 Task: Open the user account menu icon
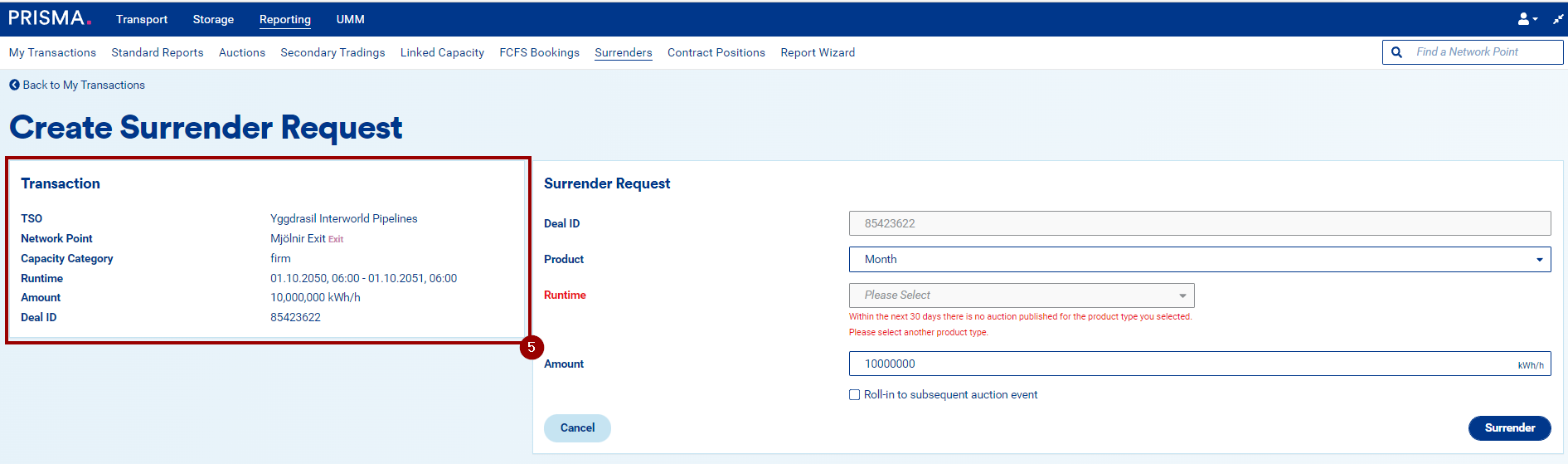tap(1526, 19)
